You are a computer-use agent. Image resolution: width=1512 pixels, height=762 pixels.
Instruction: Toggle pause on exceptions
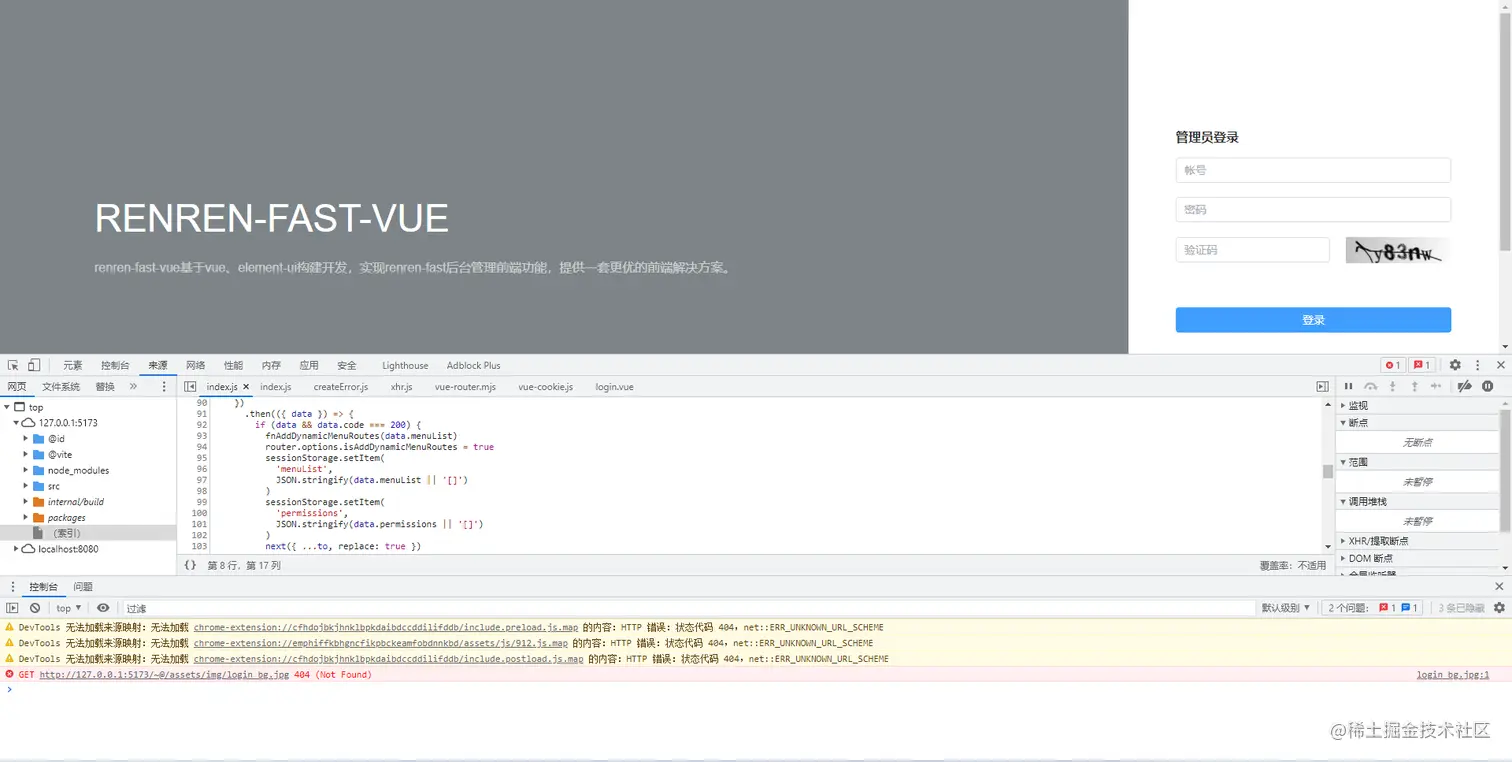(1487, 386)
